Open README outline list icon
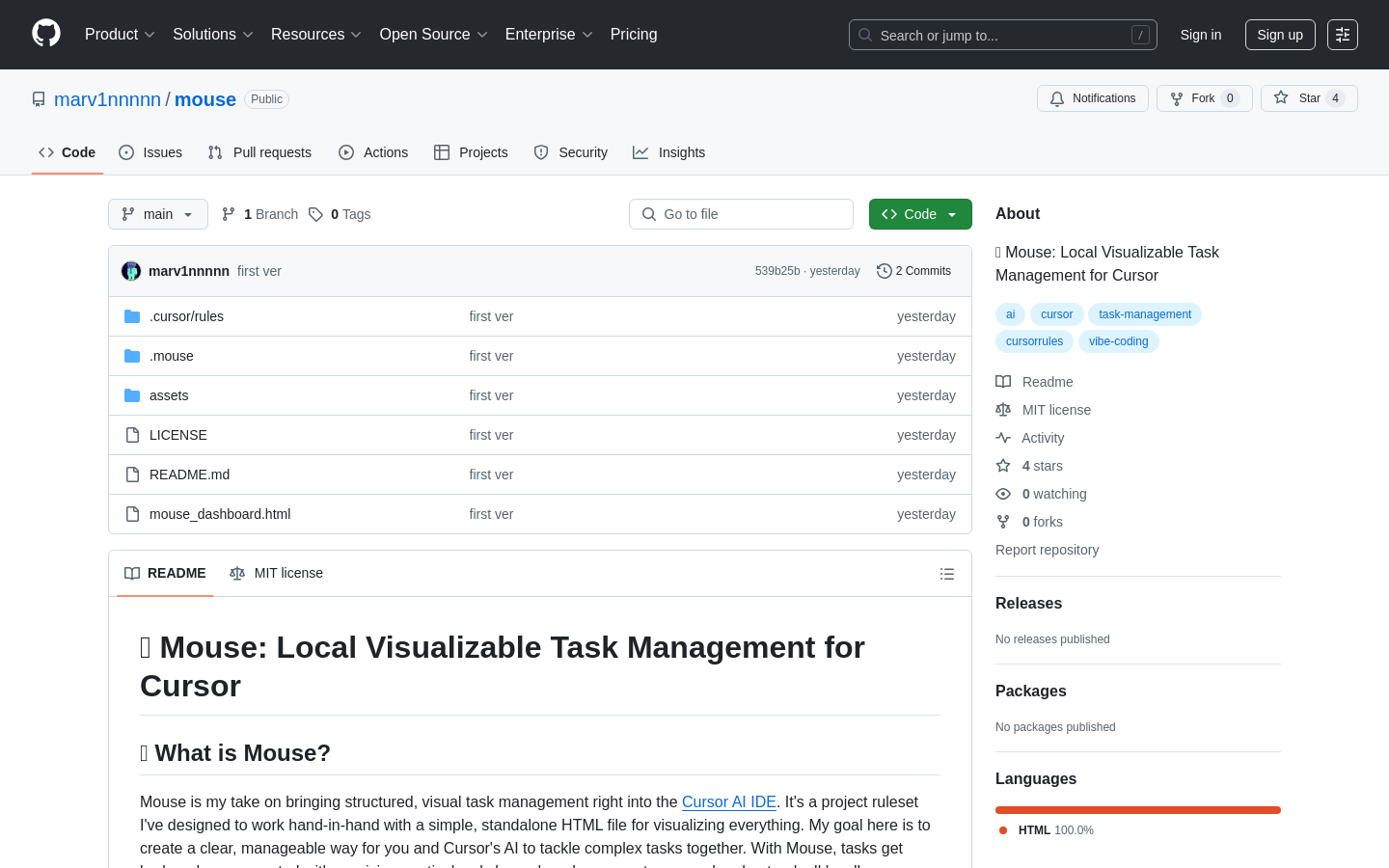1389x868 pixels. pos(947,574)
